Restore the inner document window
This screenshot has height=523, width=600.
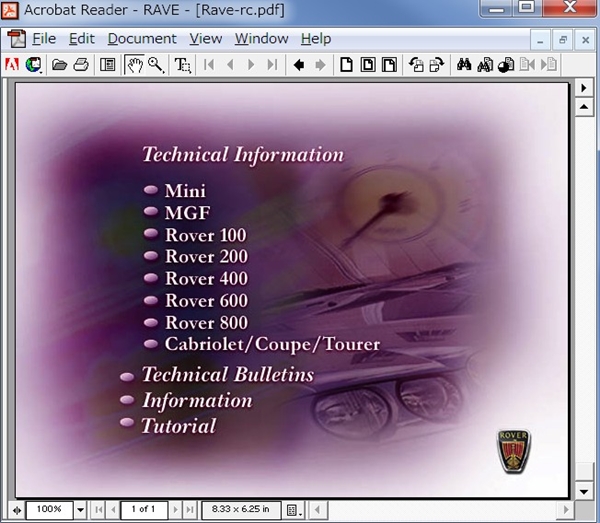pos(563,39)
